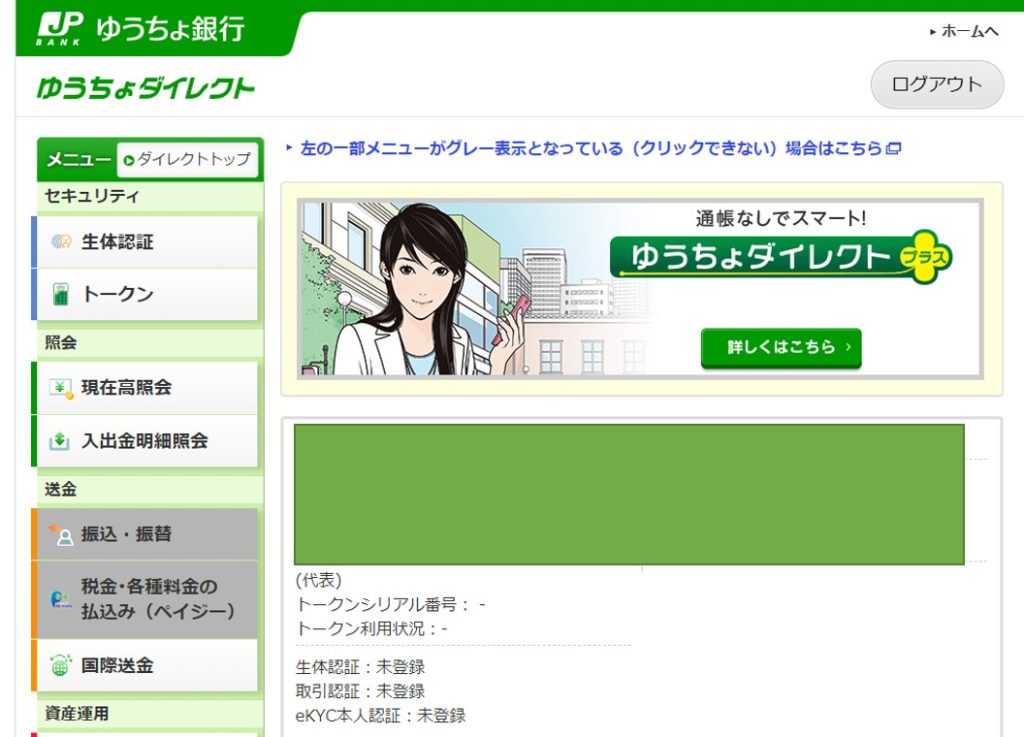Viewport: 1024px width, 737px height.
Task: Click the download icon beside 入出金明細照会
Action: 61,441
